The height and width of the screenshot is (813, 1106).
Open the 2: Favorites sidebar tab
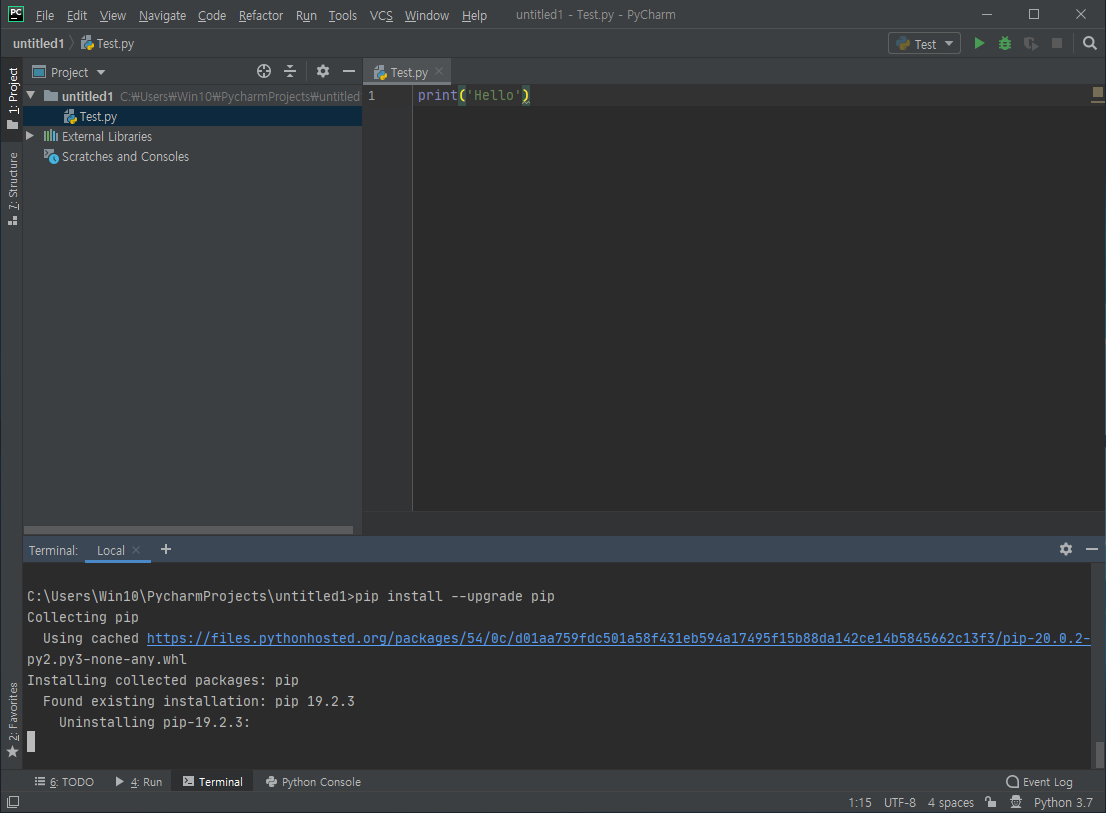[13, 720]
